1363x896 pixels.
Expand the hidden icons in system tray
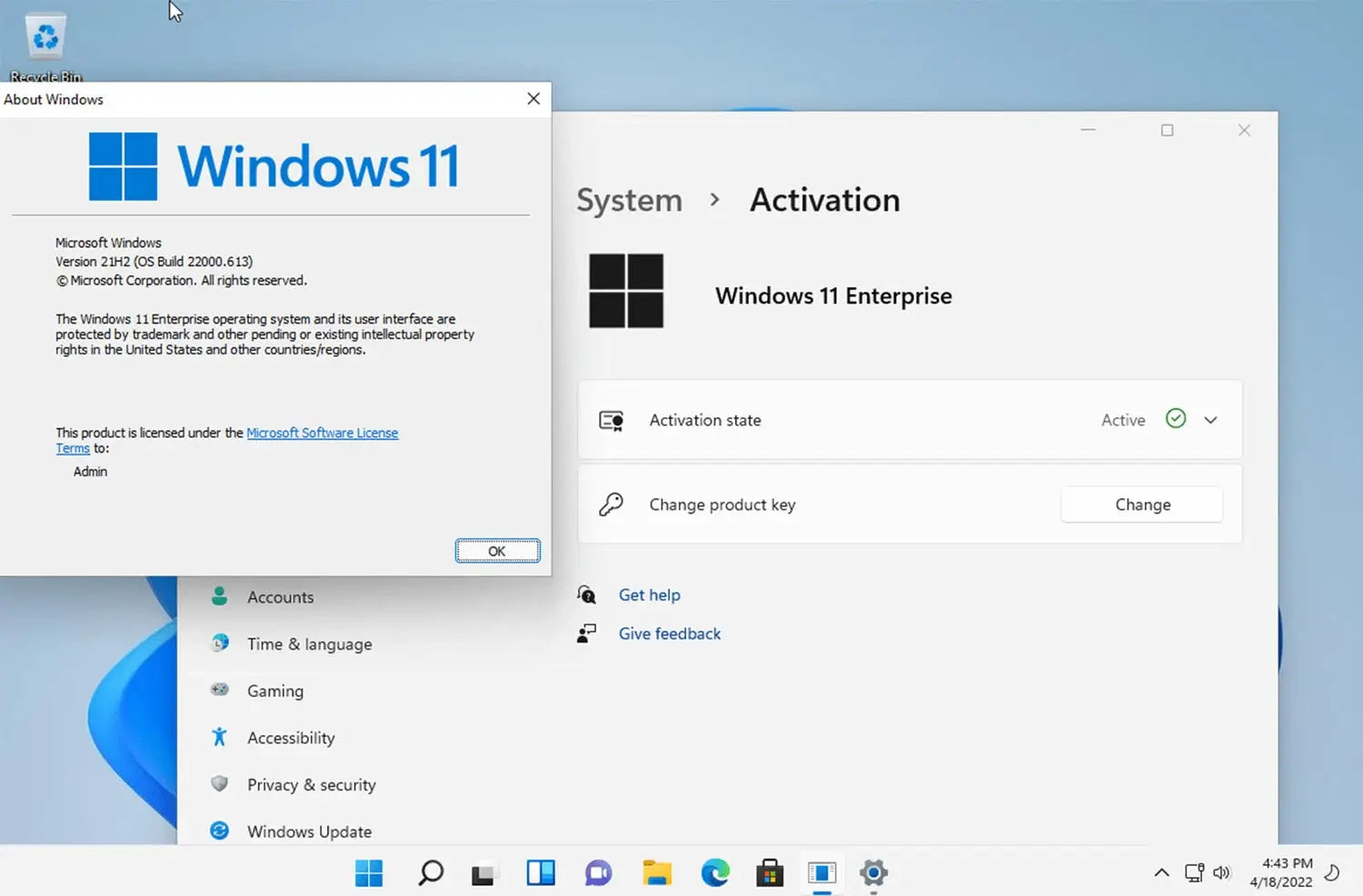[x=1161, y=872]
